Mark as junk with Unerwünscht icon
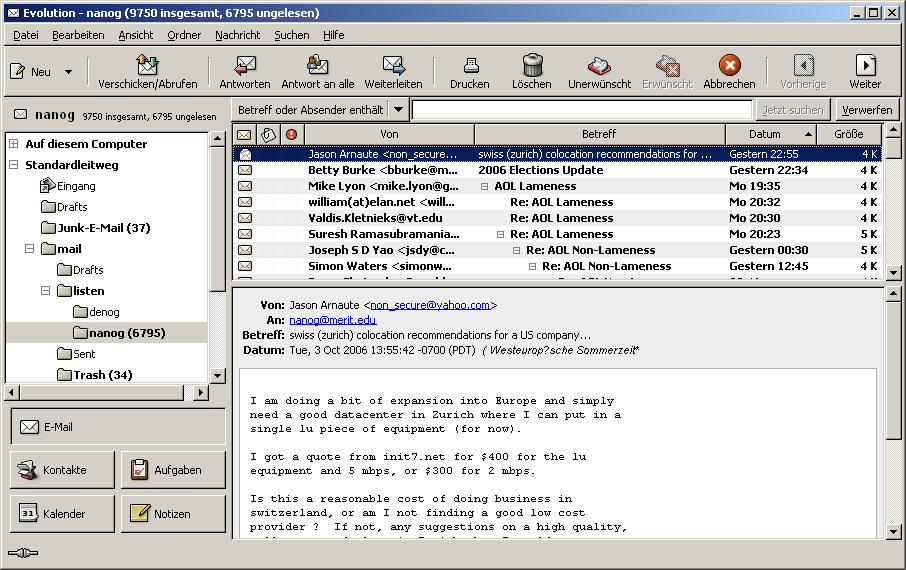This screenshot has width=906, height=570. click(x=599, y=66)
